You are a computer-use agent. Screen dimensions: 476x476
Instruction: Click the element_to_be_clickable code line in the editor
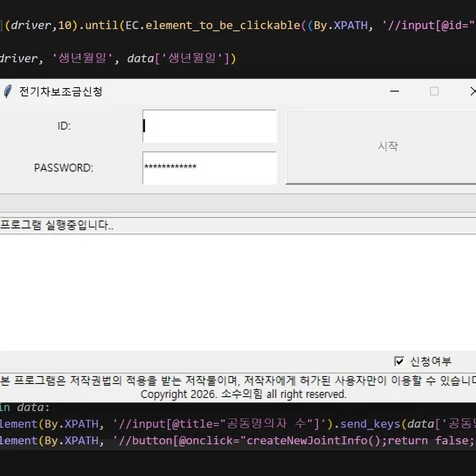coord(238,25)
